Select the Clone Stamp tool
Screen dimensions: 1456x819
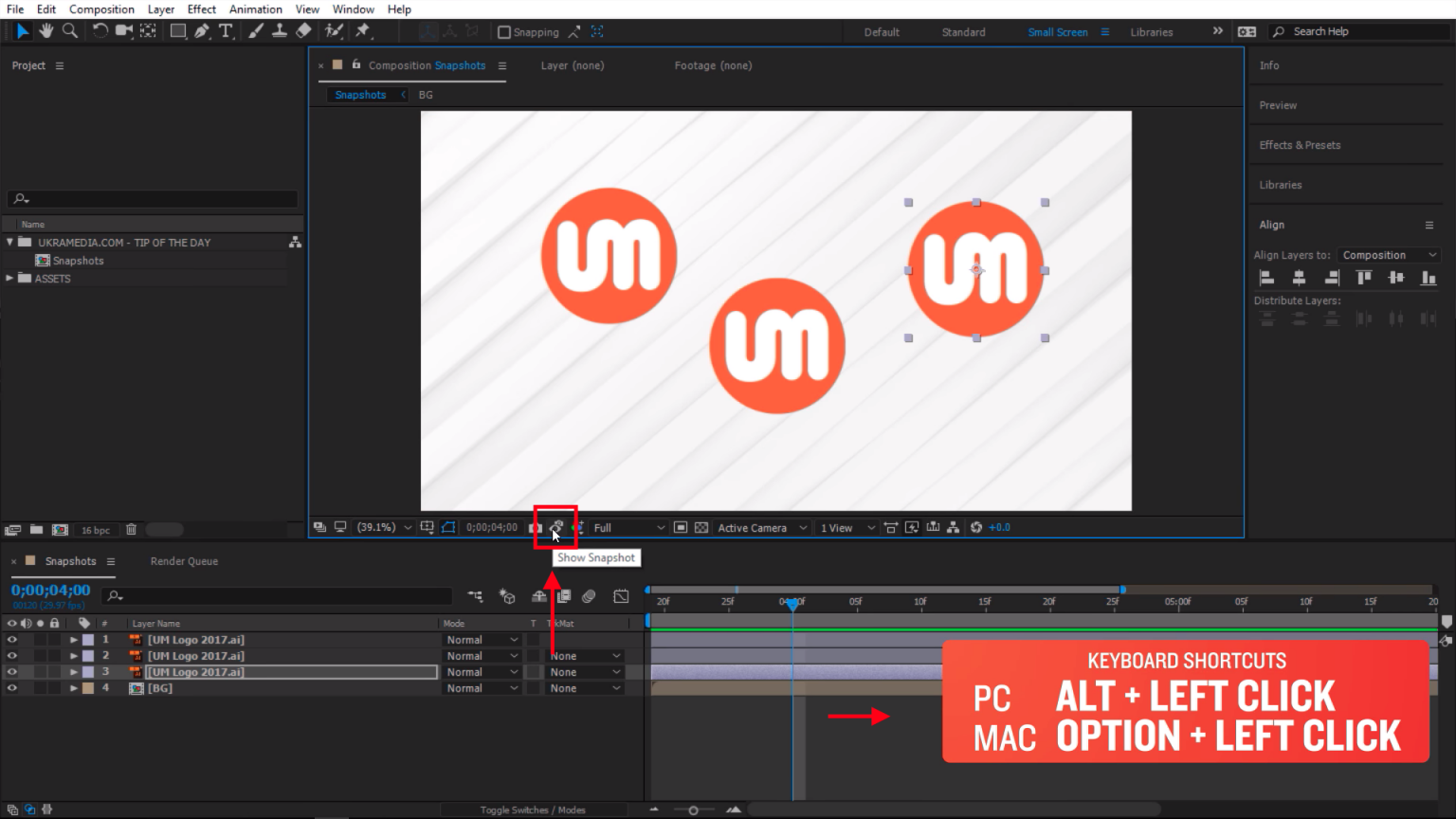[x=280, y=31]
